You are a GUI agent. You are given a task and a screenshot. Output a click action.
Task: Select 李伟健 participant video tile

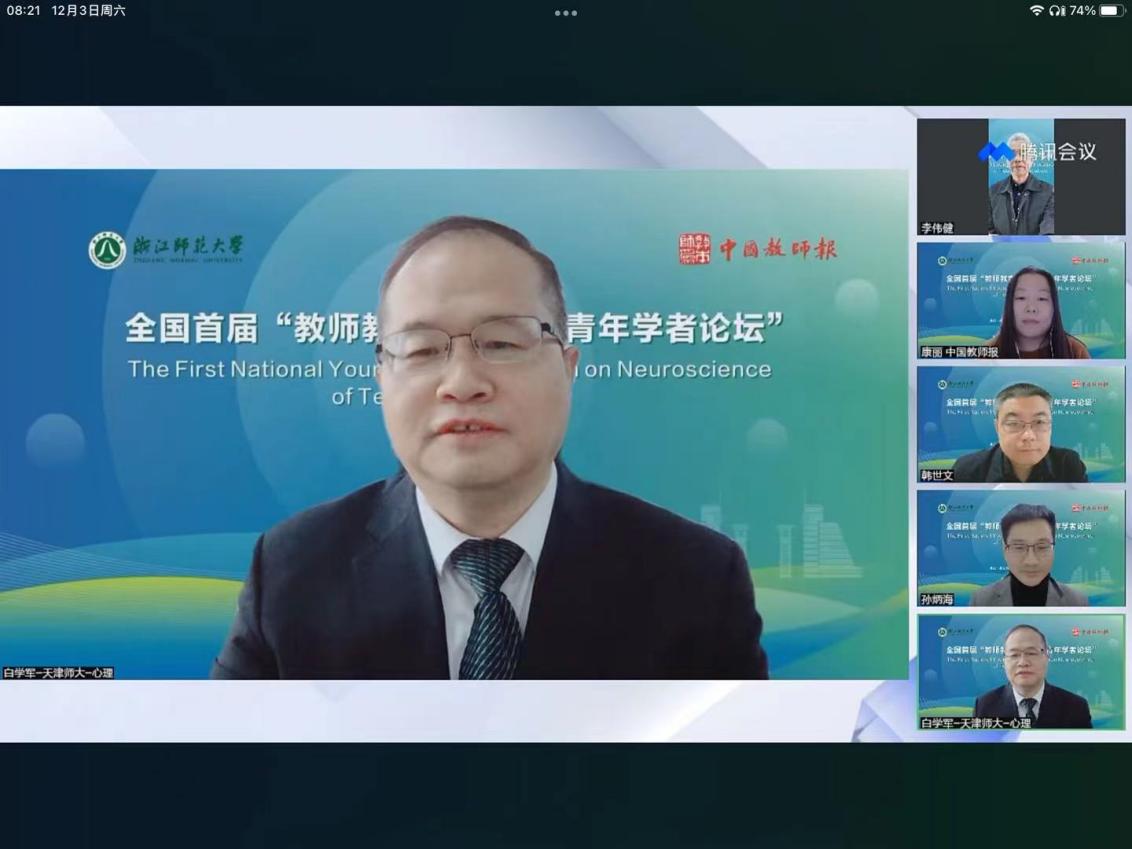[1021, 177]
